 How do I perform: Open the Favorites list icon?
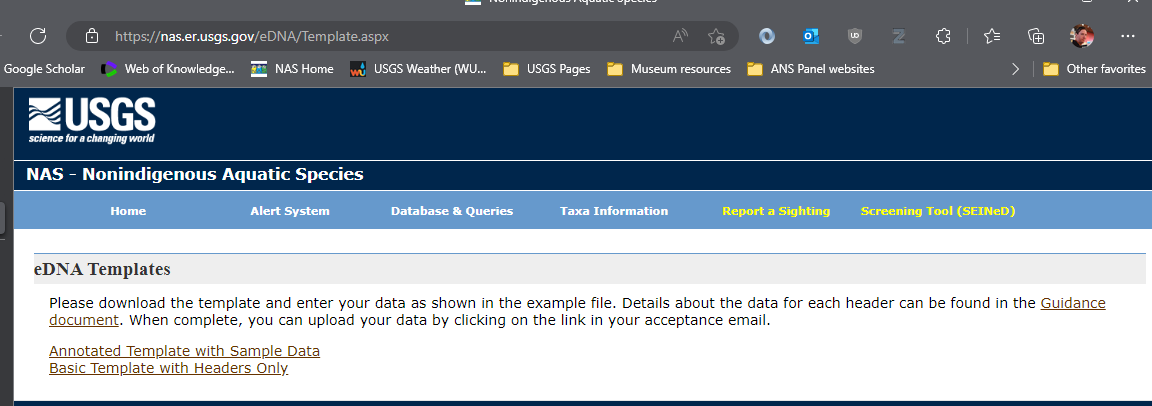(x=991, y=35)
